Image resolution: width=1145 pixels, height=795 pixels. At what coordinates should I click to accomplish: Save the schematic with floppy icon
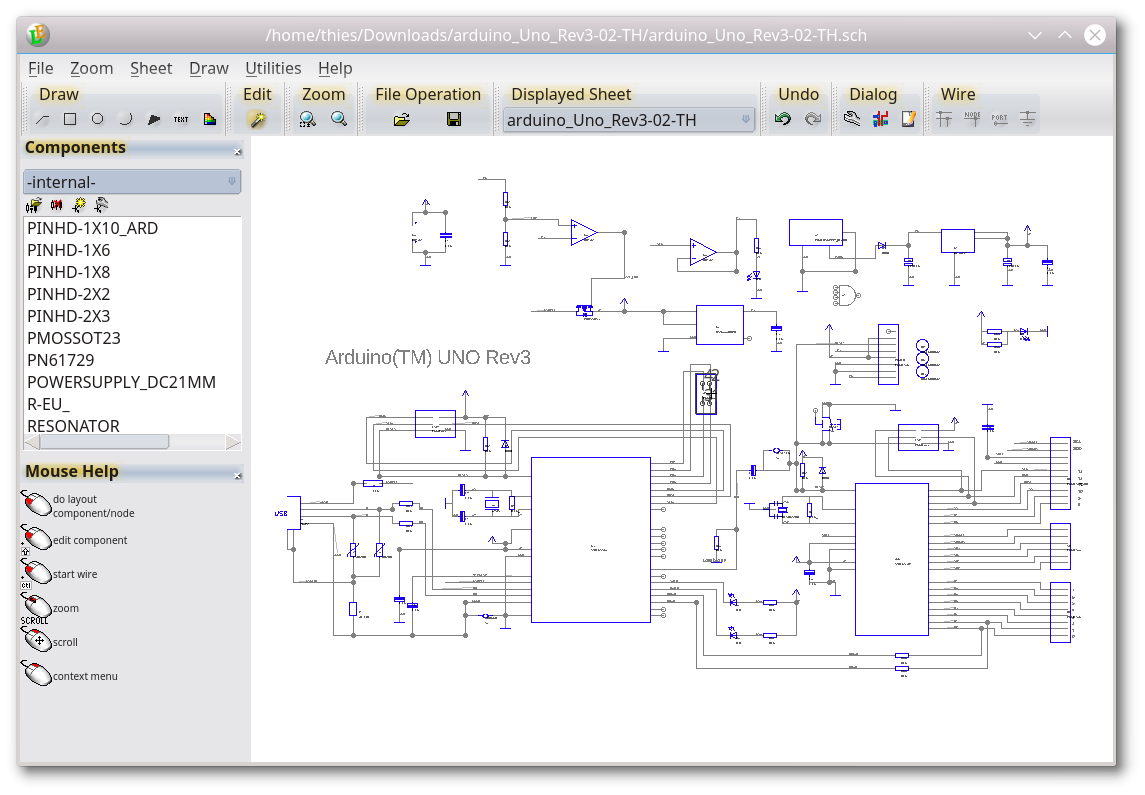(x=453, y=119)
